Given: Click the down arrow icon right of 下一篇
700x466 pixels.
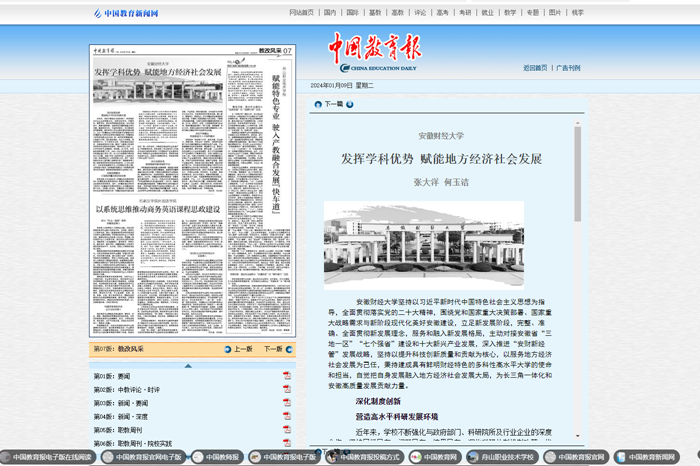Looking at the screenshot, I should (350, 104).
